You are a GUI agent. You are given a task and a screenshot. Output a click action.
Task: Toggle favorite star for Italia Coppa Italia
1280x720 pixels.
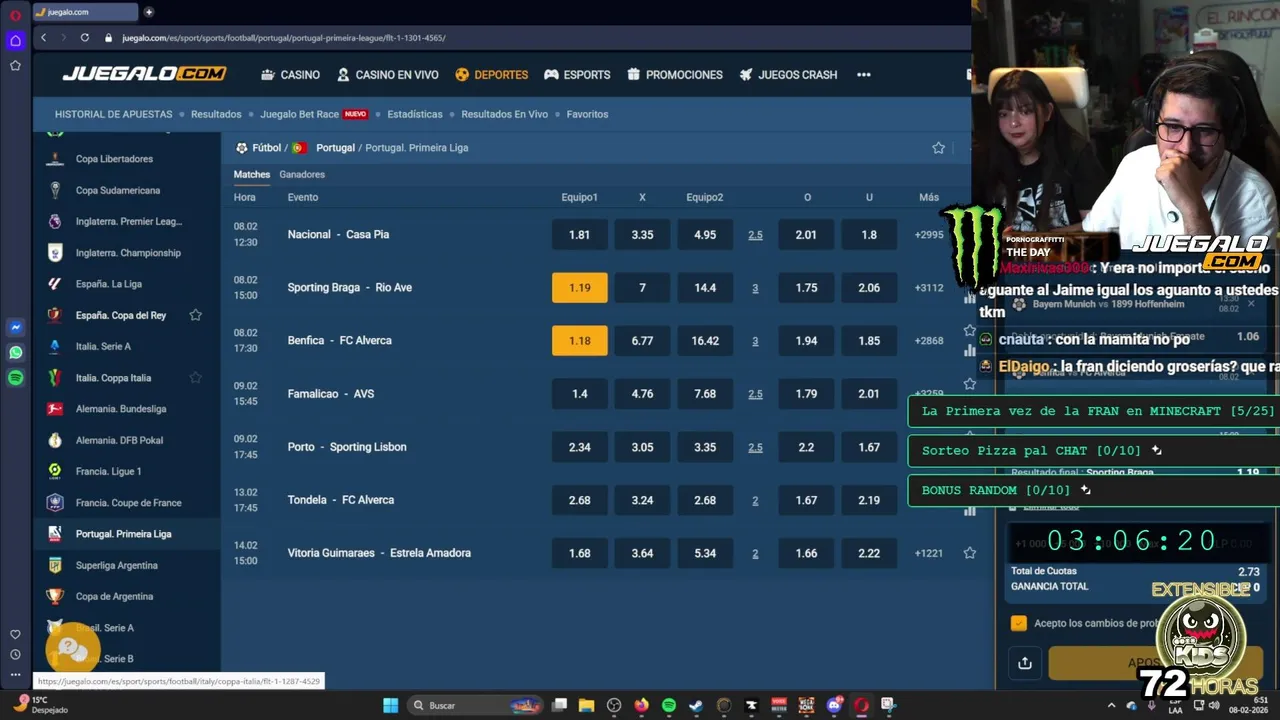(196, 378)
